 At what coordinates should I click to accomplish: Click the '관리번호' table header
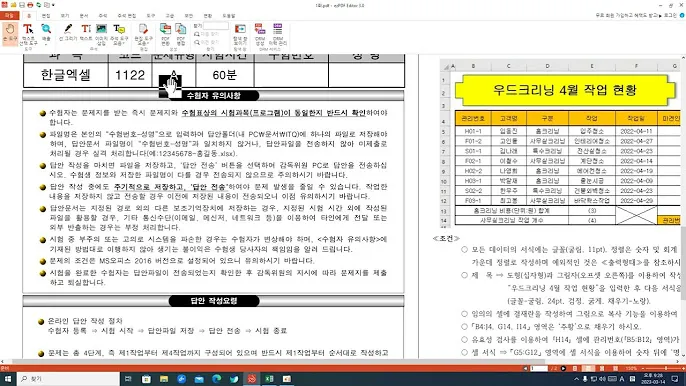[473, 118]
